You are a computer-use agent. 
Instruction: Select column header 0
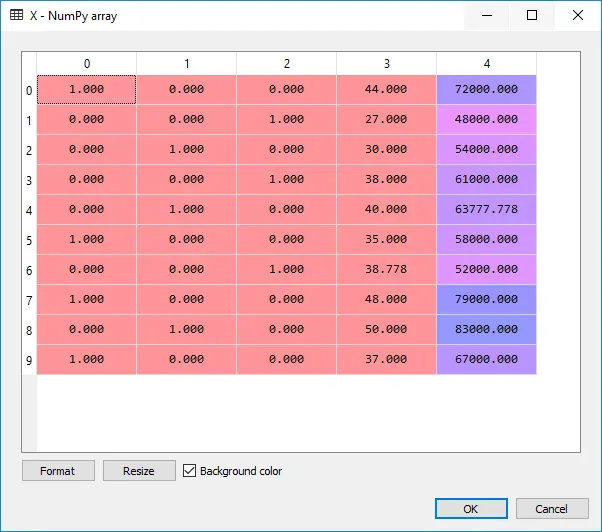pos(87,64)
